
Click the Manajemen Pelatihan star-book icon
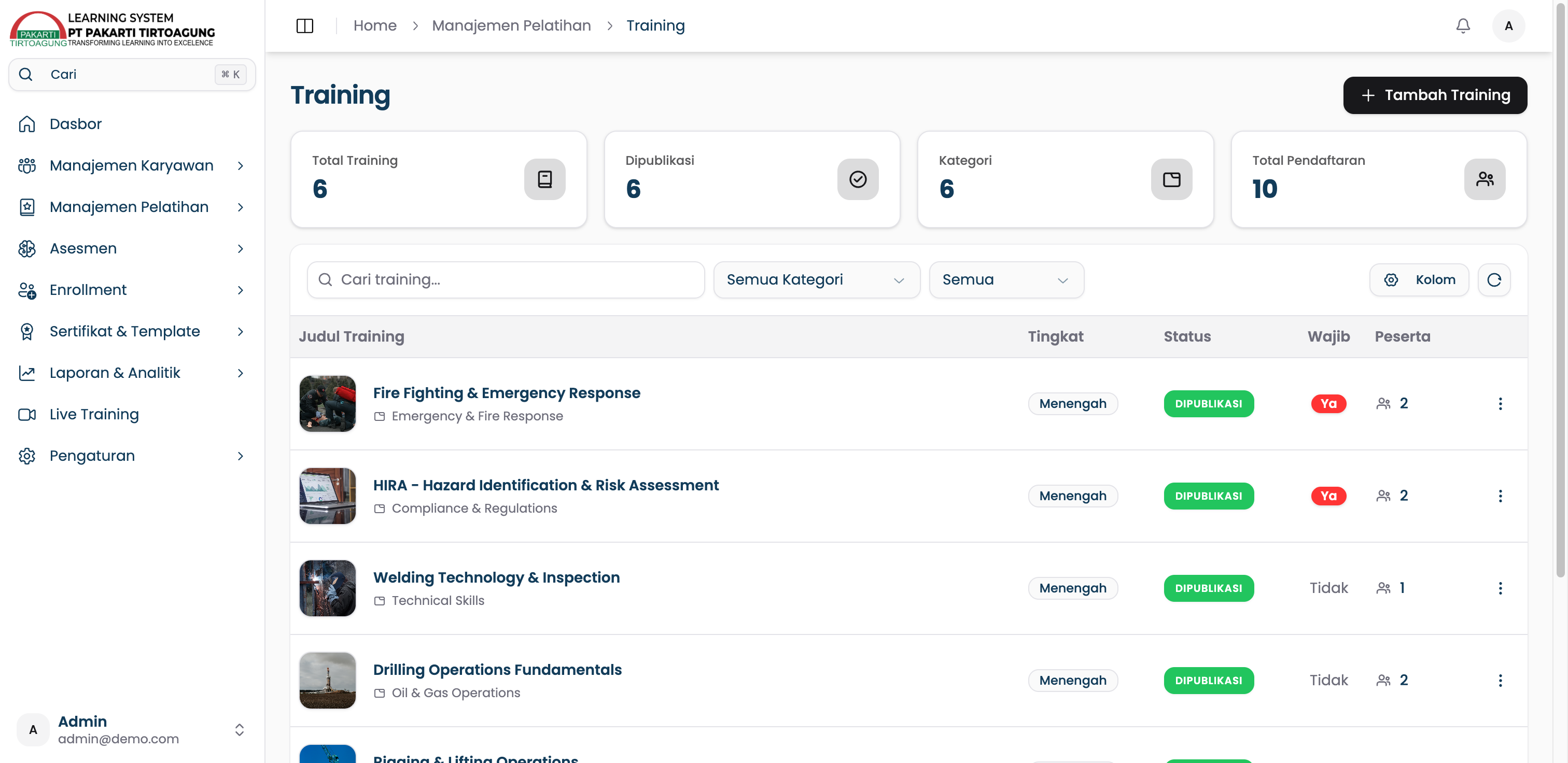tap(27, 207)
